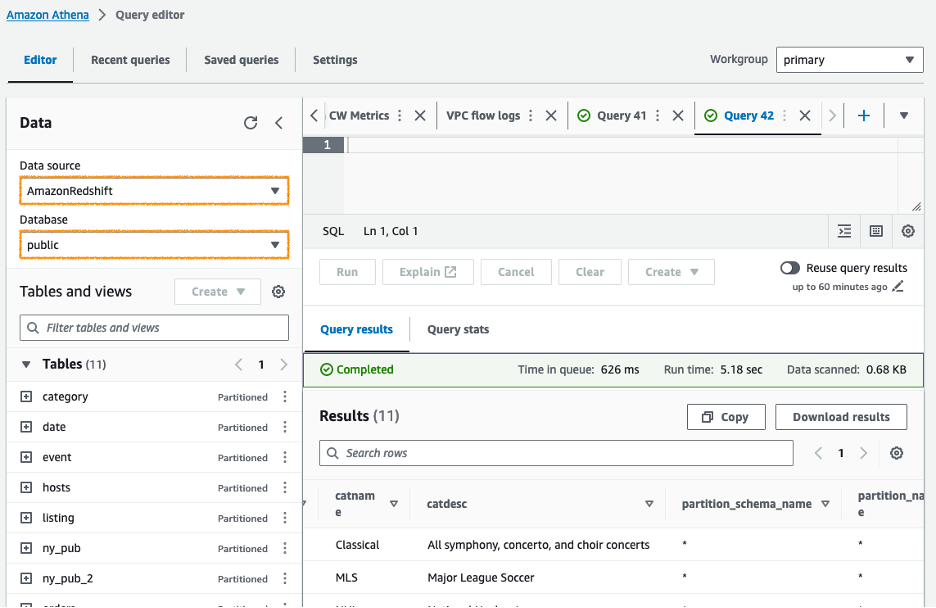Image resolution: width=936 pixels, height=608 pixels.
Task: Collapse the Tables section
Action: click(x=26, y=365)
